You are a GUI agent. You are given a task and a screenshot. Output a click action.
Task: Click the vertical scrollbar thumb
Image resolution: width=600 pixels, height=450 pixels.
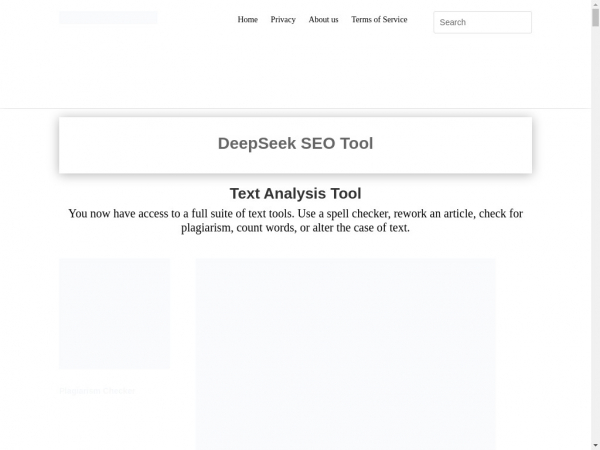click(595, 18)
